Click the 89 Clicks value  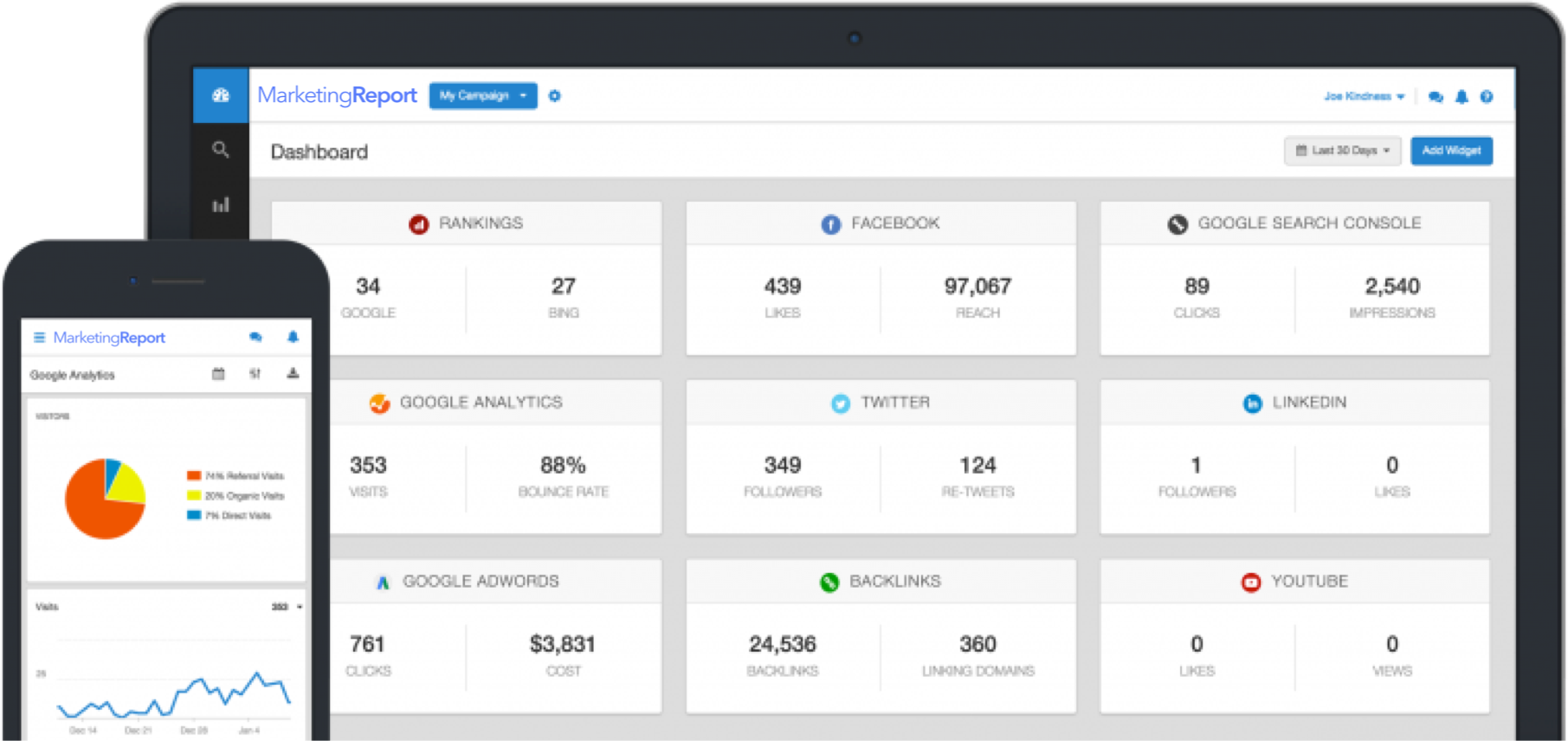coord(1197,287)
